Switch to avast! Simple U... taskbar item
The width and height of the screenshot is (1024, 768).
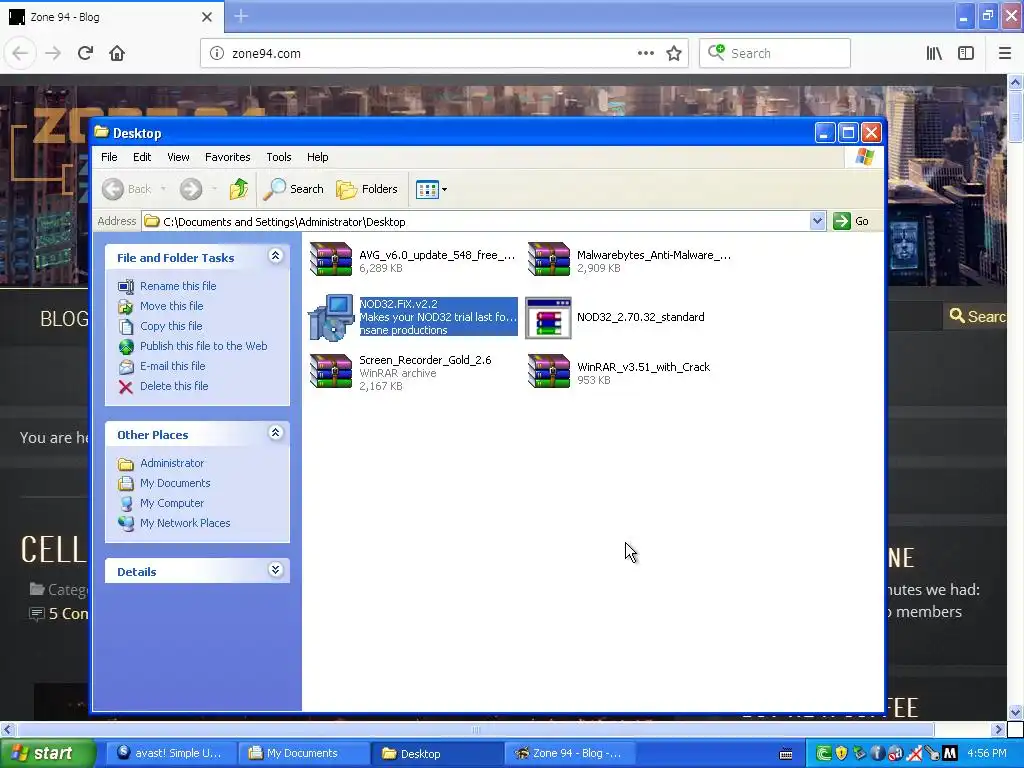coord(170,754)
